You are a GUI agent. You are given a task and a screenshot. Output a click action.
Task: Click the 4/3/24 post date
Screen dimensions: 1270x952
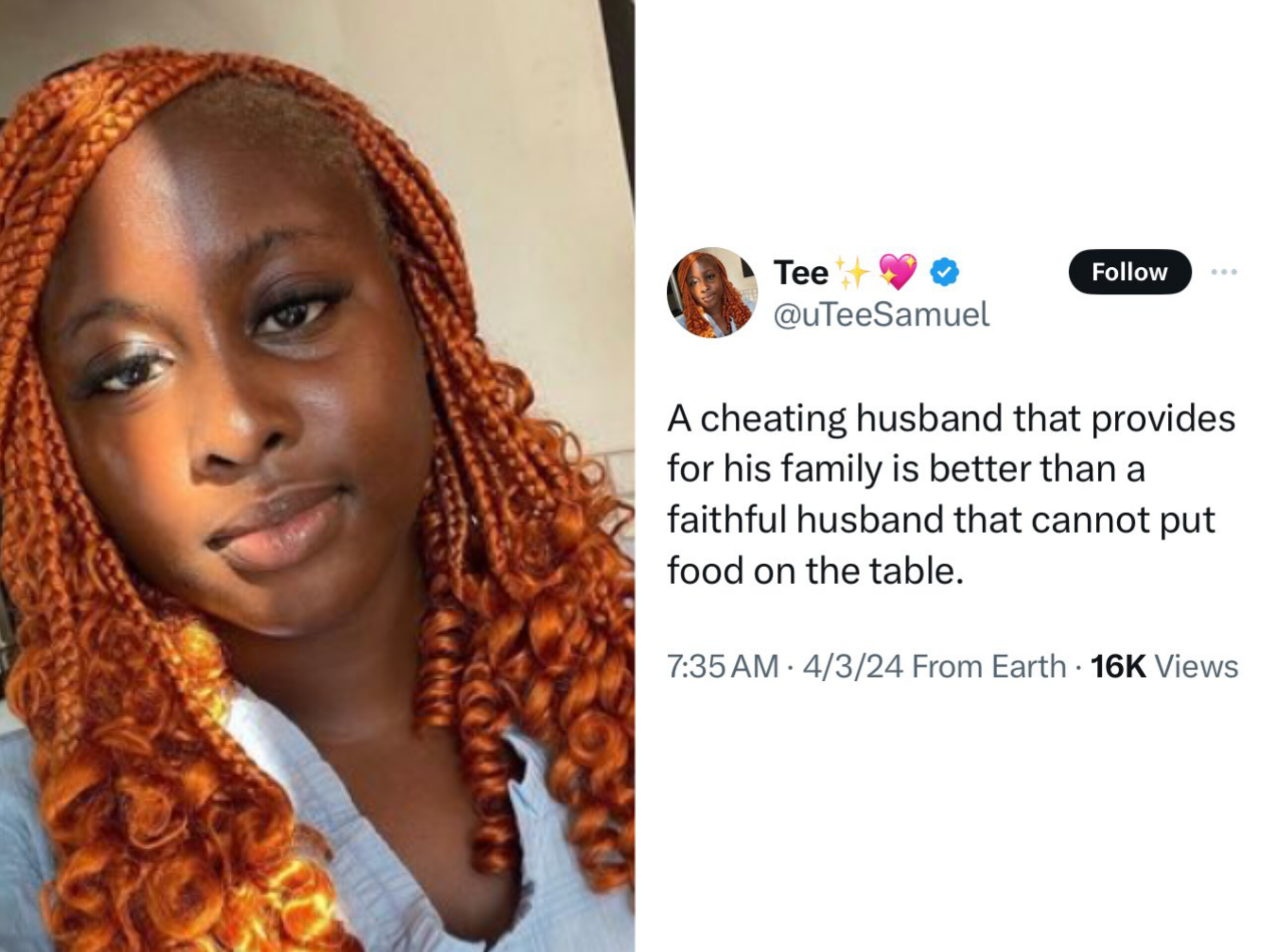[853, 667]
